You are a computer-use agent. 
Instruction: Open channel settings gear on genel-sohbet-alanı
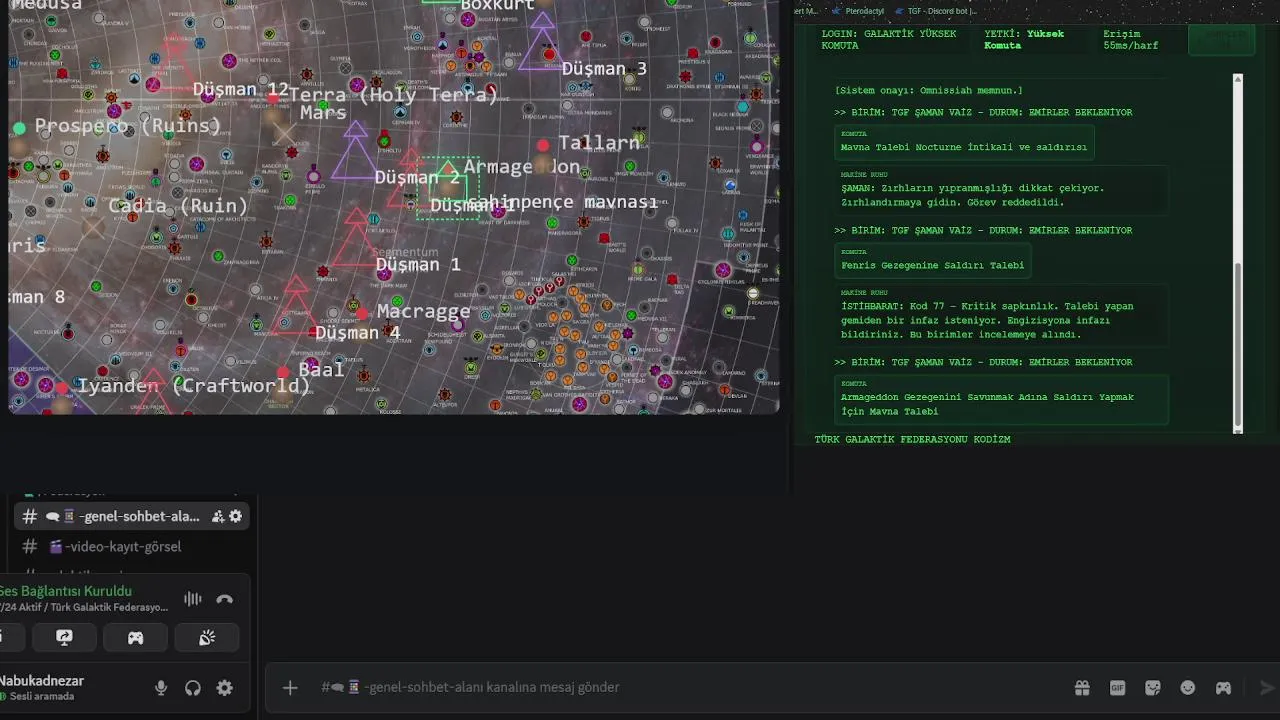point(236,516)
